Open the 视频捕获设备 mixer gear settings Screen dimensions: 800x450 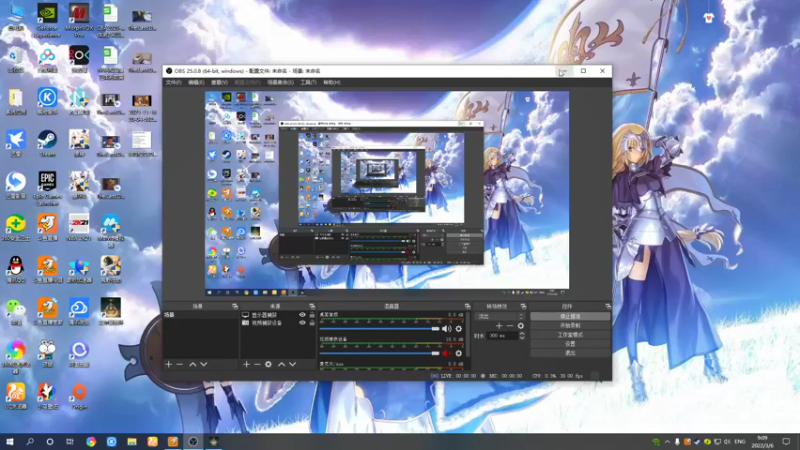click(459, 353)
